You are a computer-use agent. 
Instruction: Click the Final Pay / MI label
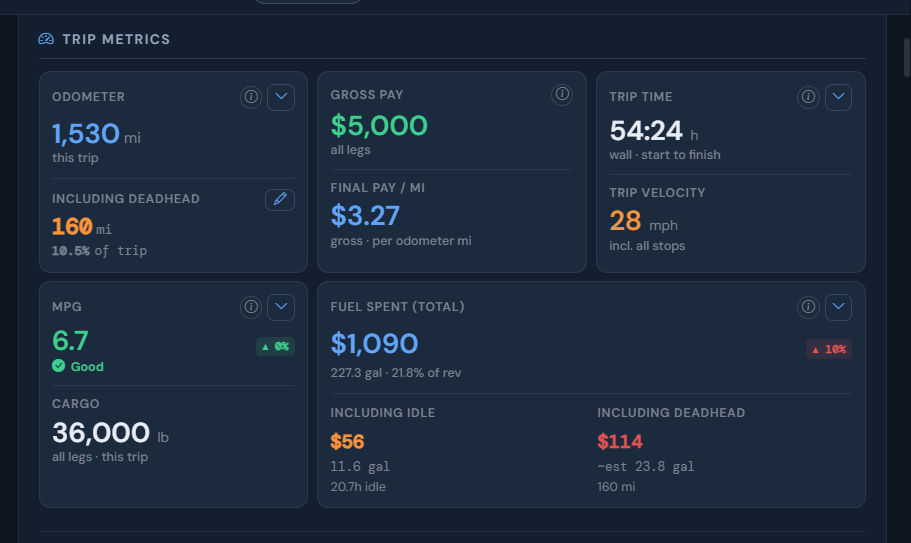click(378, 188)
